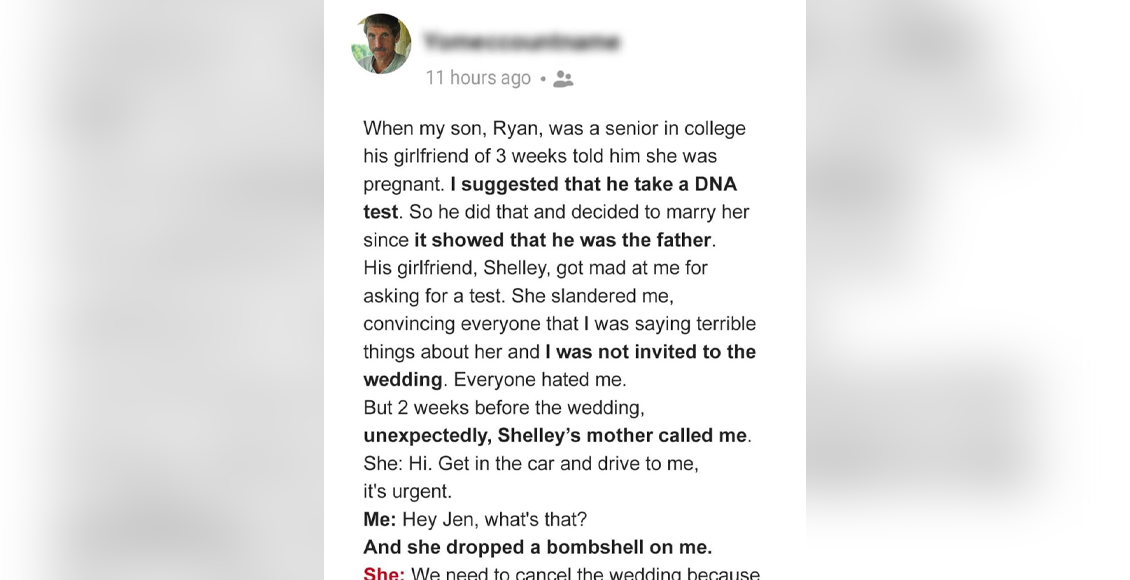Click the bold "it showed that he was the father" phrase
This screenshot has width=1130, height=580.
click(x=563, y=240)
